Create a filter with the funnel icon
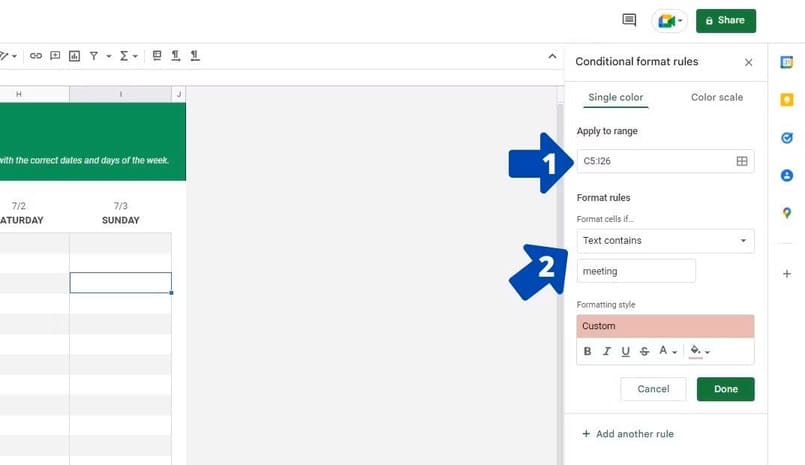The image size is (805, 465). (x=94, y=55)
